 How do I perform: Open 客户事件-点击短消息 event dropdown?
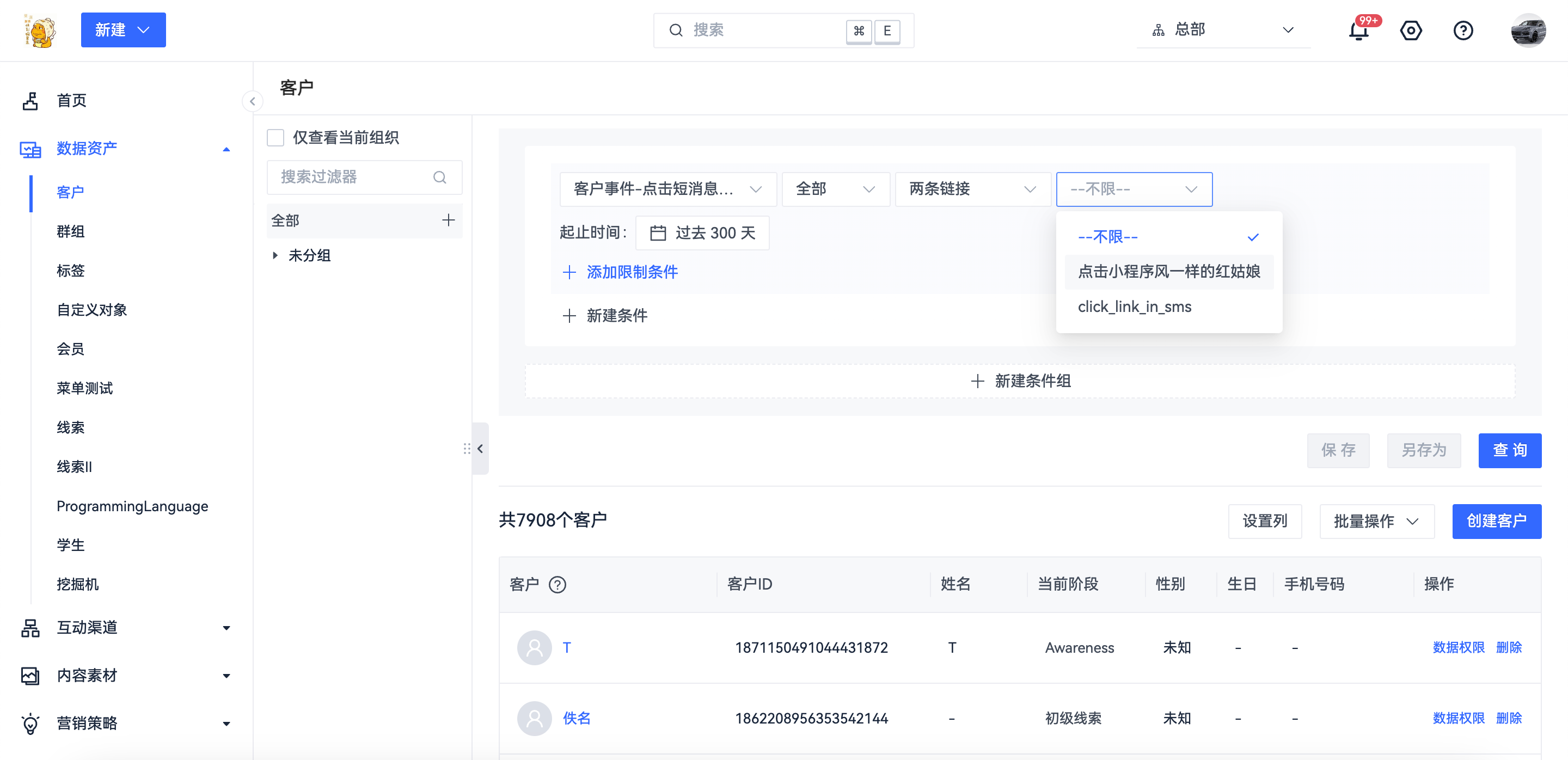(x=667, y=189)
